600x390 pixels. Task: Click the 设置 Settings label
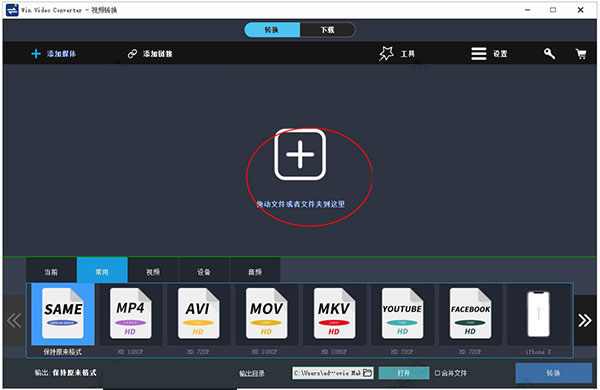[500, 54]
